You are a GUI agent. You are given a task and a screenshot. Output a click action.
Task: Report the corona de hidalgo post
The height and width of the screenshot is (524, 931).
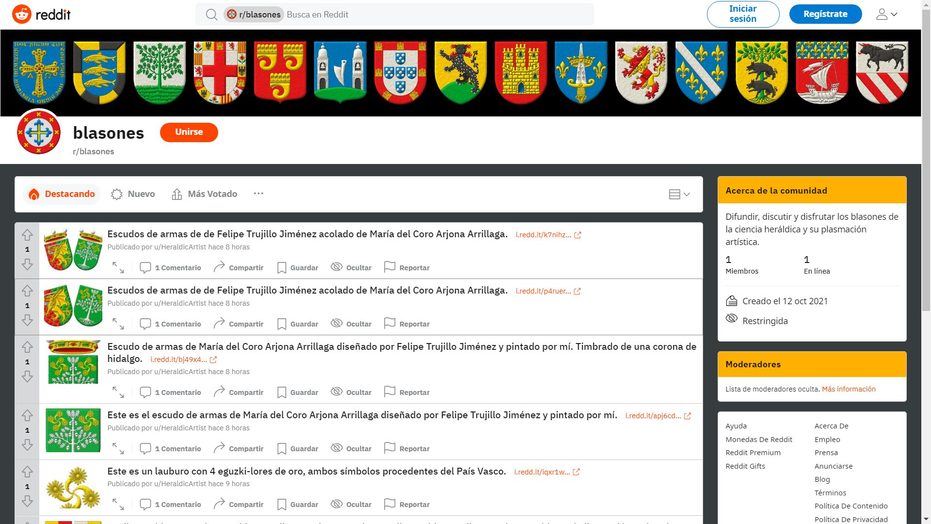[407, 392]
